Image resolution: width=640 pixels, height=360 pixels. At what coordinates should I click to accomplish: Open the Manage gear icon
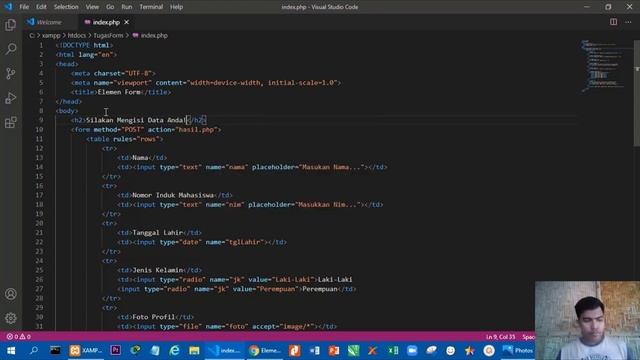click(x=11, y=318)
